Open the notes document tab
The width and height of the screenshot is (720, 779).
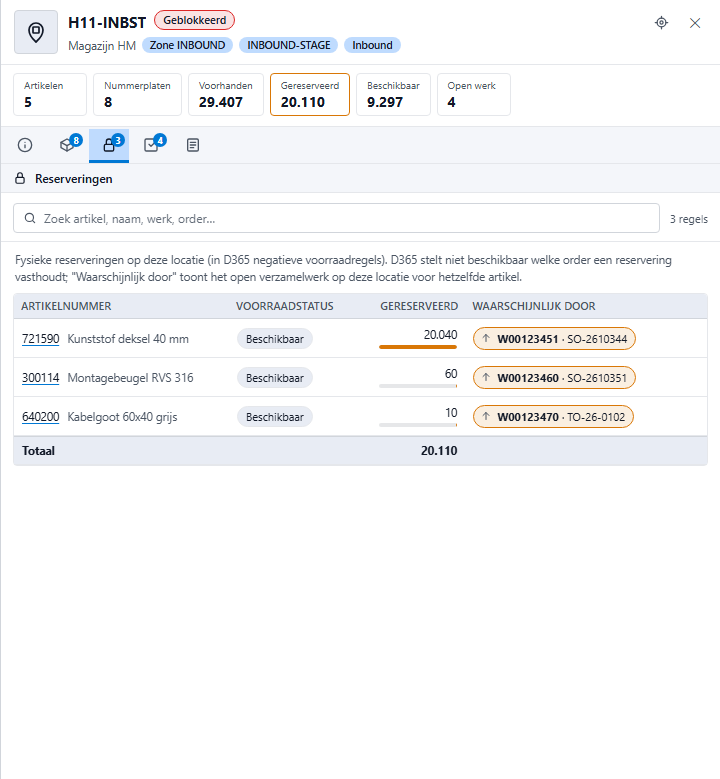[193, 145]
